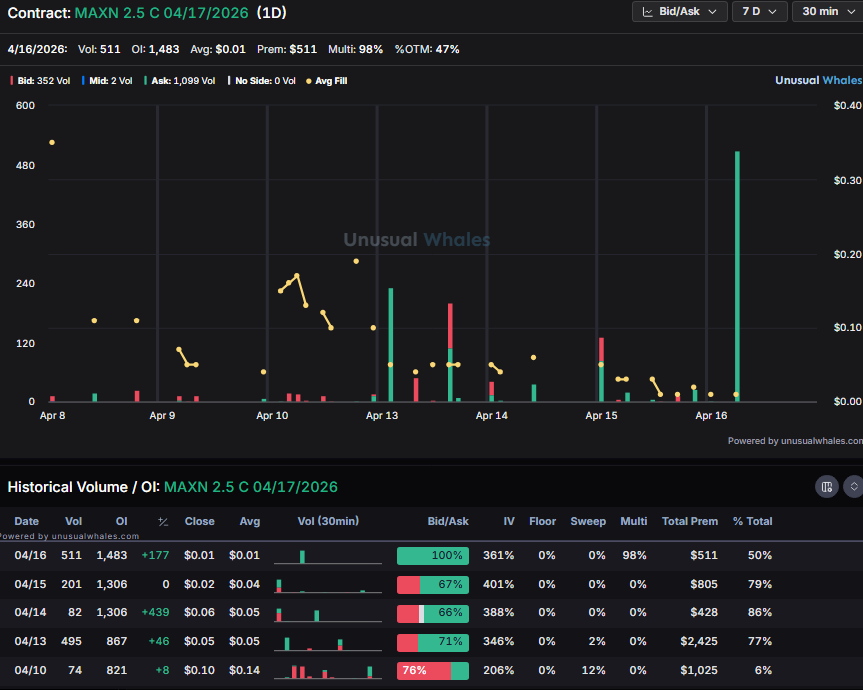Click the 361% IV value
The image size is (863, 690).
[x=499, y=555]
